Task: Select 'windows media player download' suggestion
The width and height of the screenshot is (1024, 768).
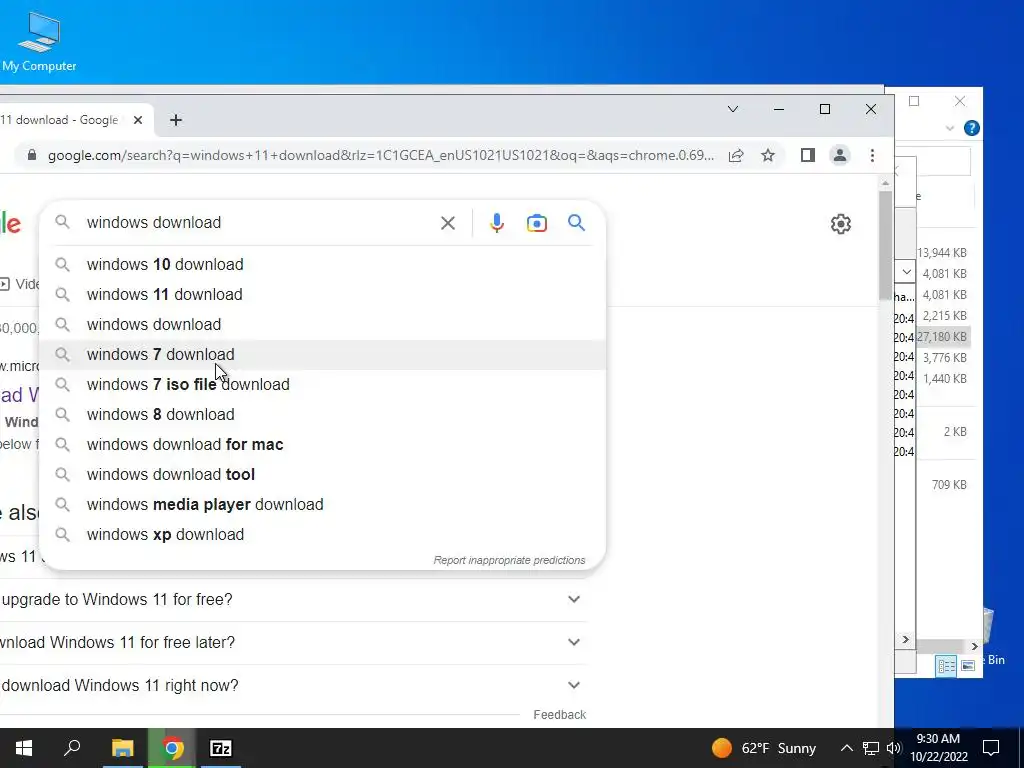Action: point(323,505)
